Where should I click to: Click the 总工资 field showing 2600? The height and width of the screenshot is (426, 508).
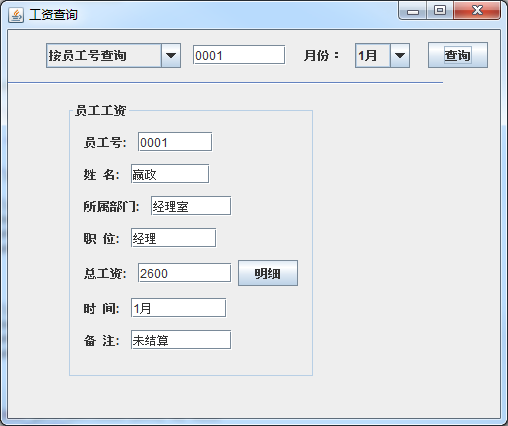(184, 273)
